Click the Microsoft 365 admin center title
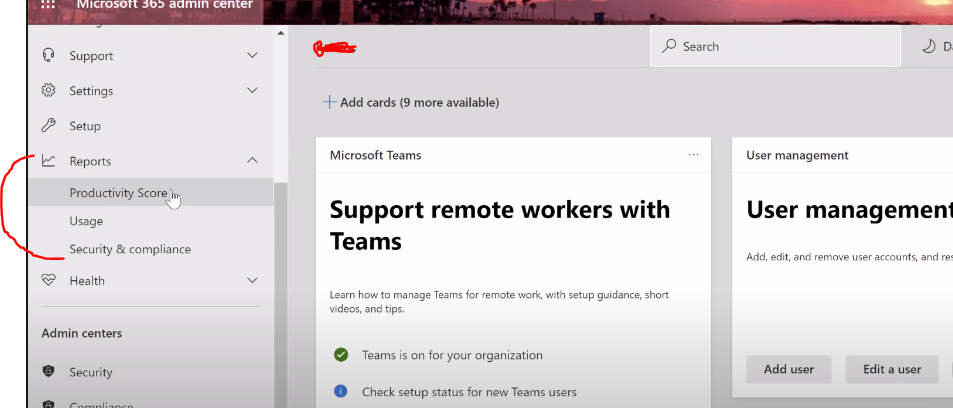This screenshot has height=408, width=953. click(x=164, y=4)
